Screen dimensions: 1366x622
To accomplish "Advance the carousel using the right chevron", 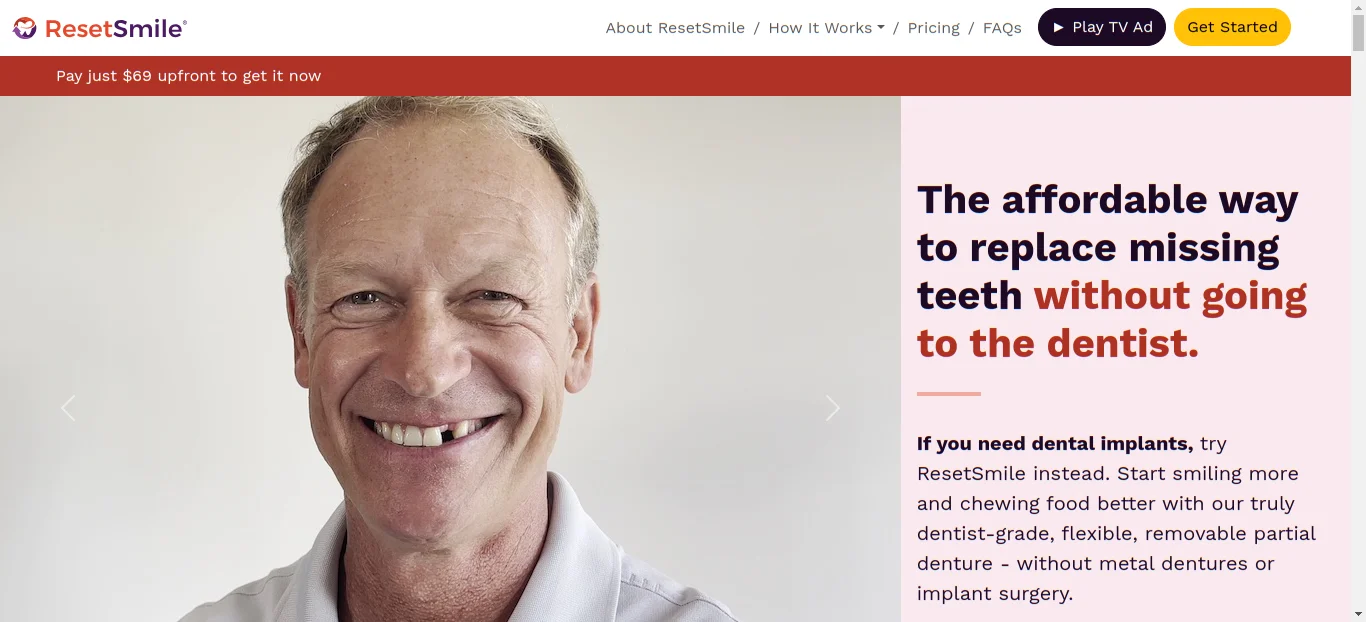I will point(833,408).
